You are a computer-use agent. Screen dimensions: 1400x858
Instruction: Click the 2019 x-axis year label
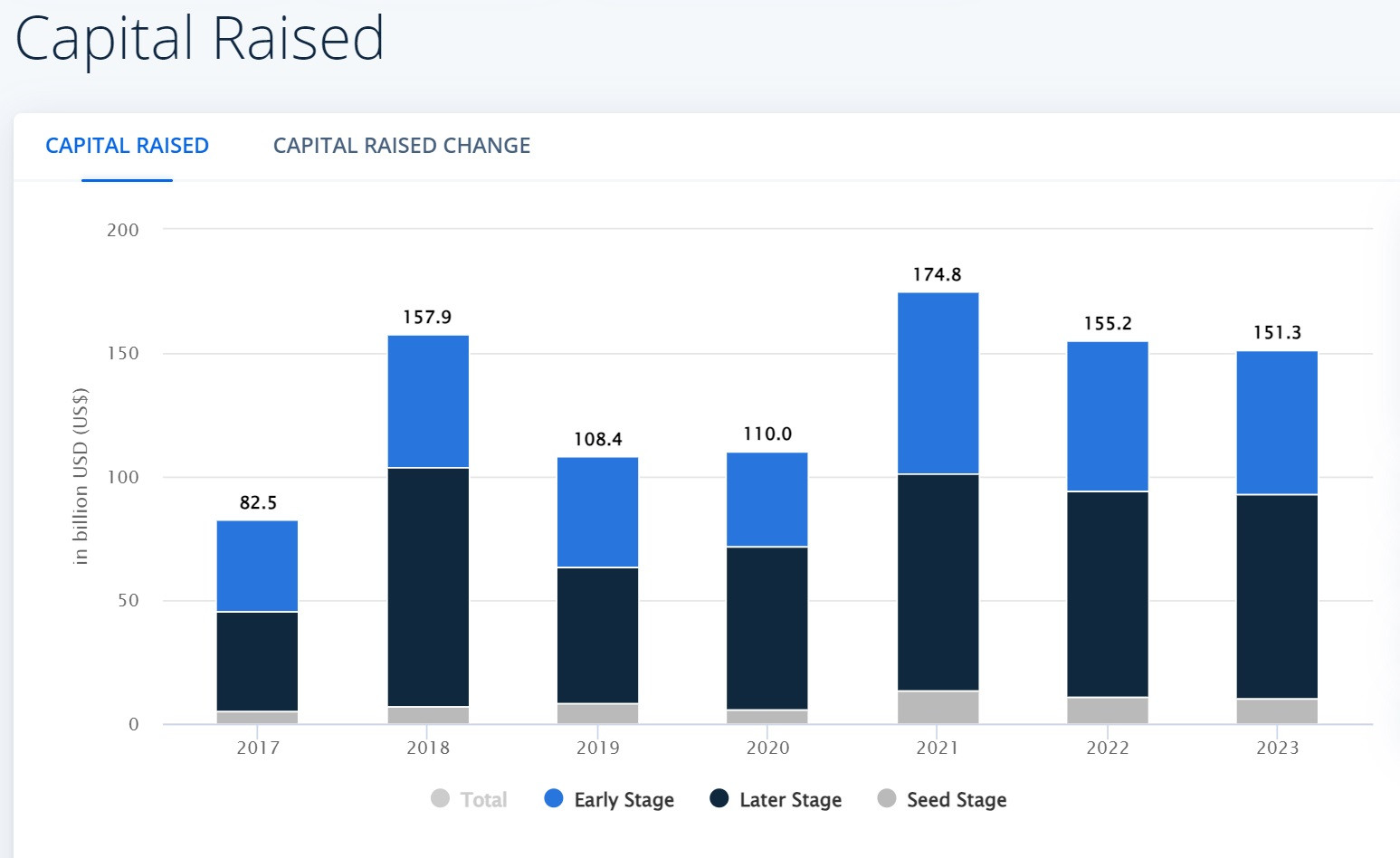pyautogui.click(x=598, y=748)
